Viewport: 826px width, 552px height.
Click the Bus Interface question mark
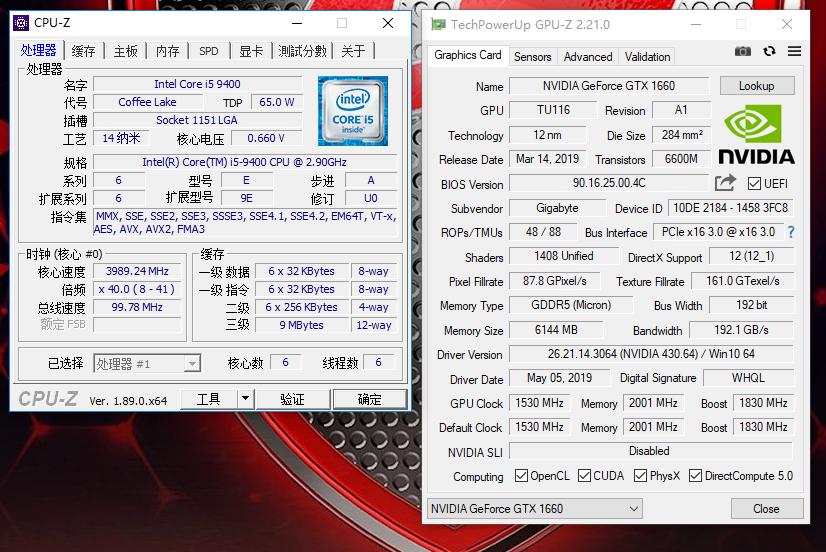point(791,232)
